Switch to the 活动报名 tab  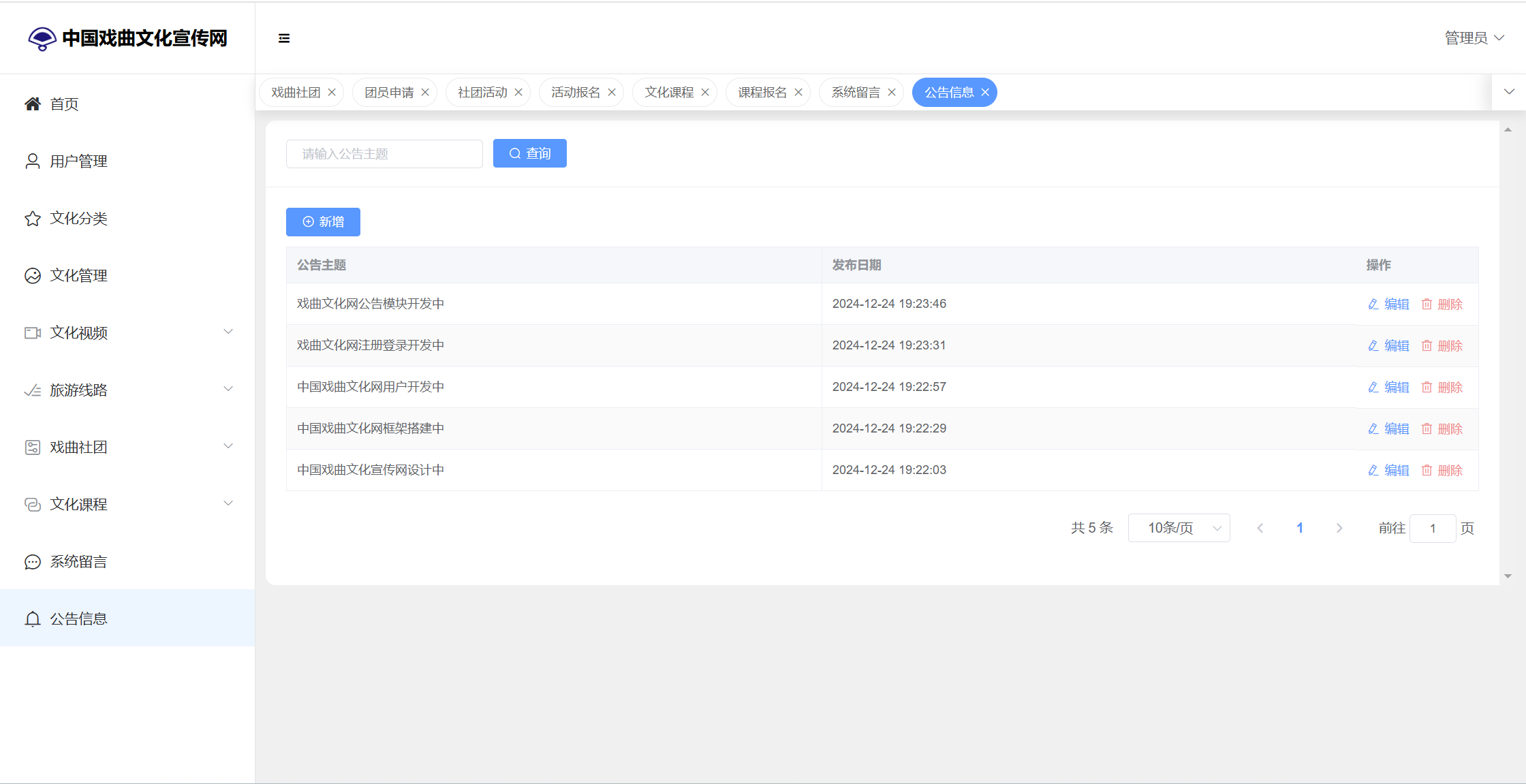pyautogui.click(x=575, y=92)
